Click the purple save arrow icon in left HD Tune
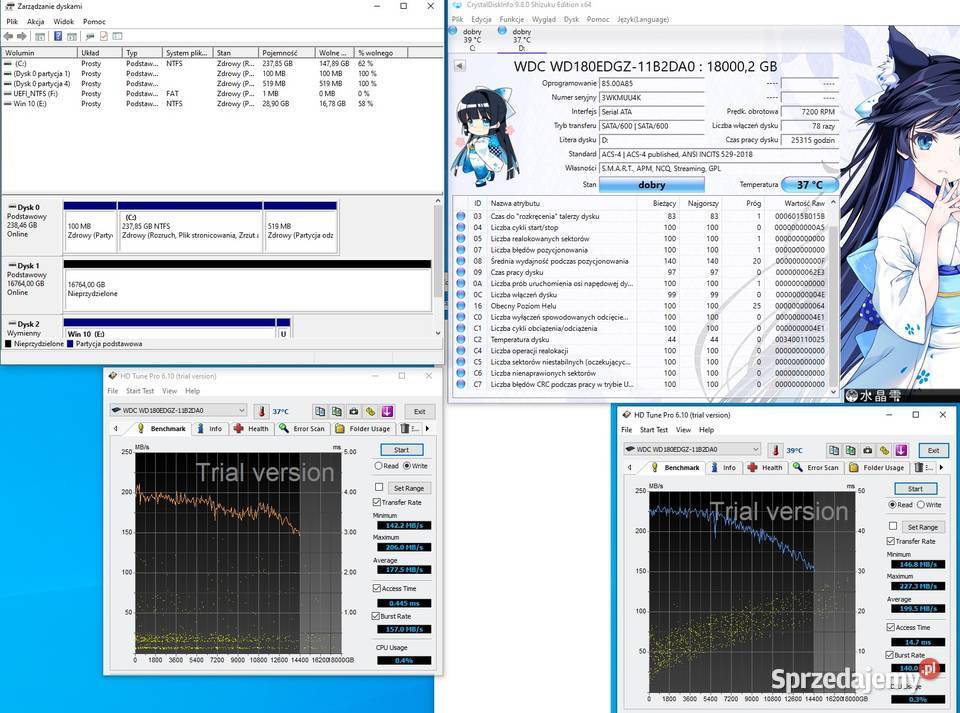Viewport: 960px width, 713px height. coord(387,411)
